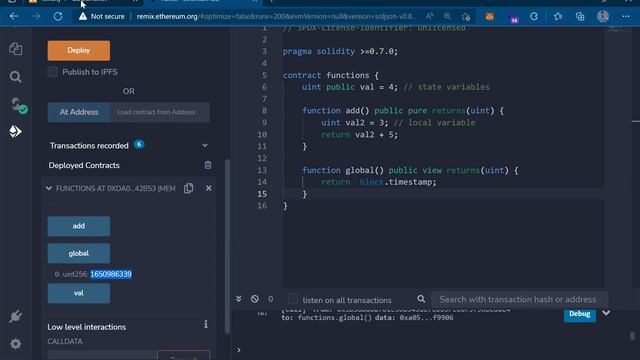
Task: Click the side panel scrollbar
Action: click(227, 247)
